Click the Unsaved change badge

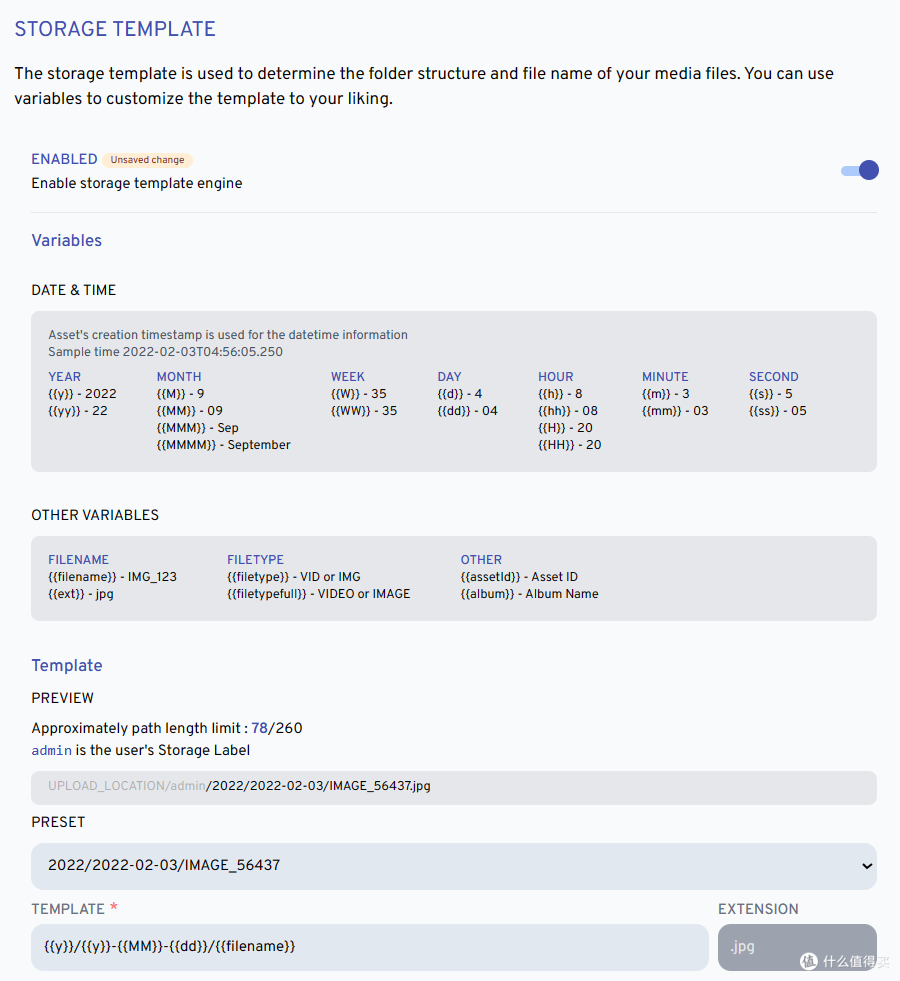coord(147,160)
